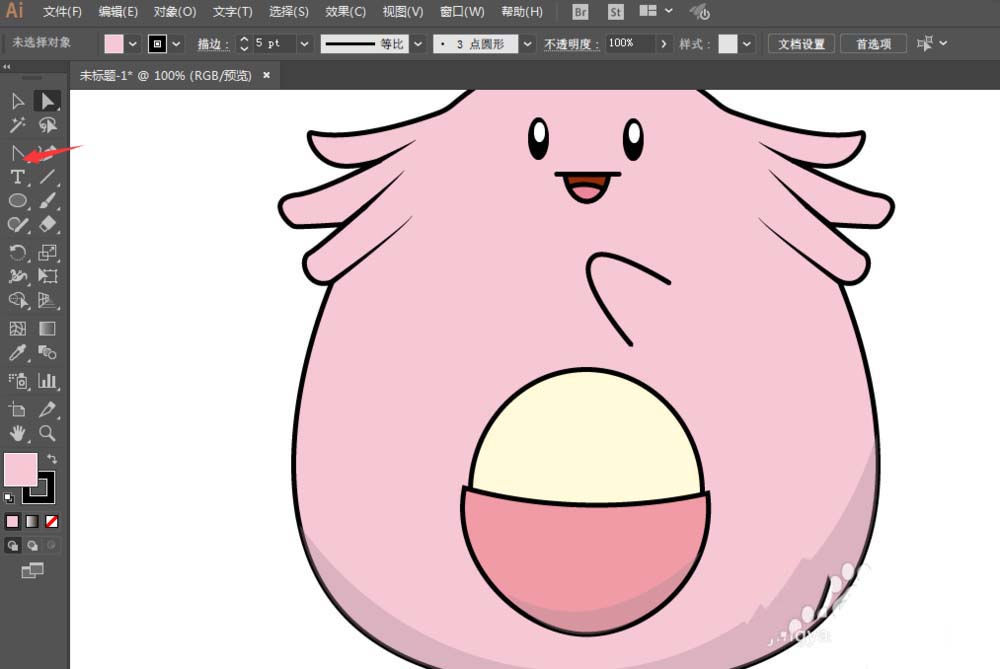Viewport: 1000px width, 669px height.
Task: Enable Draw Behind mode
Action: click(32, 545)
